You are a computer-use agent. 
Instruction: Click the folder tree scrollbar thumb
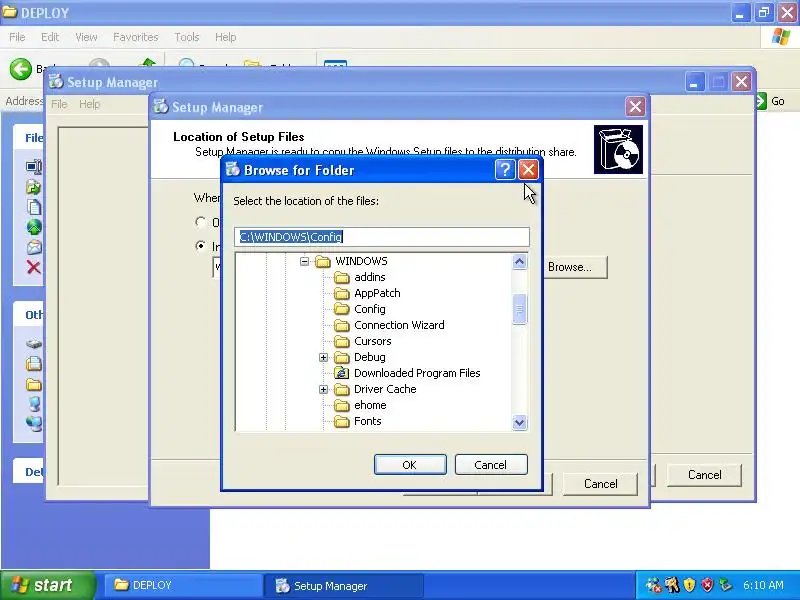(519, 309)
